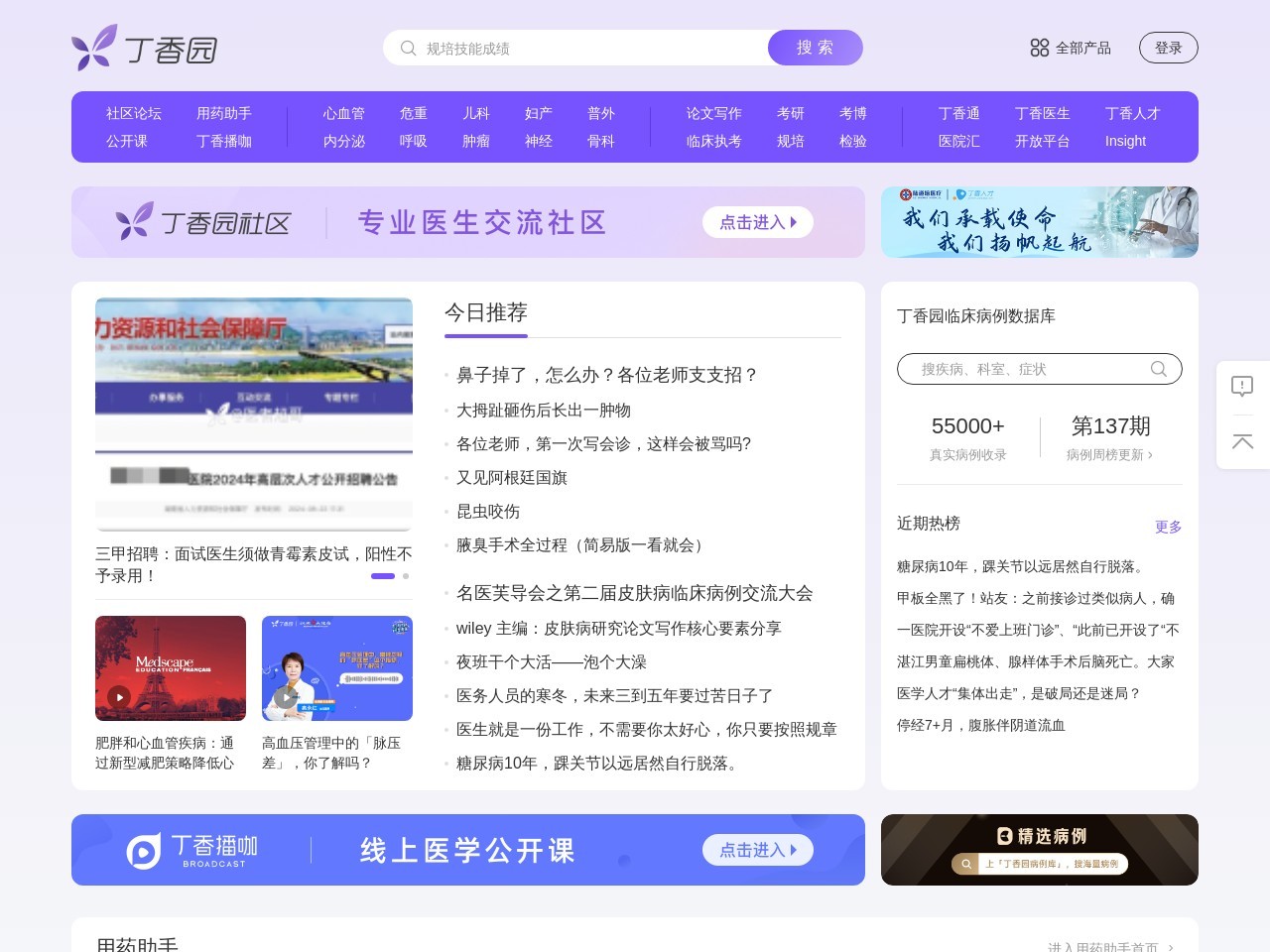Click the 登录 button
1270x952 pixels.
1168,48
